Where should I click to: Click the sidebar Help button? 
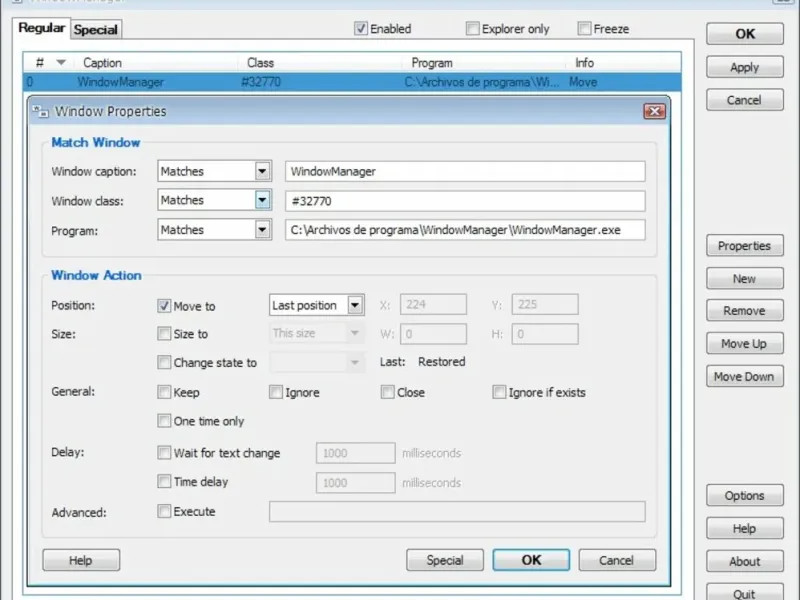pyautogui.click(x=745, y=528)
